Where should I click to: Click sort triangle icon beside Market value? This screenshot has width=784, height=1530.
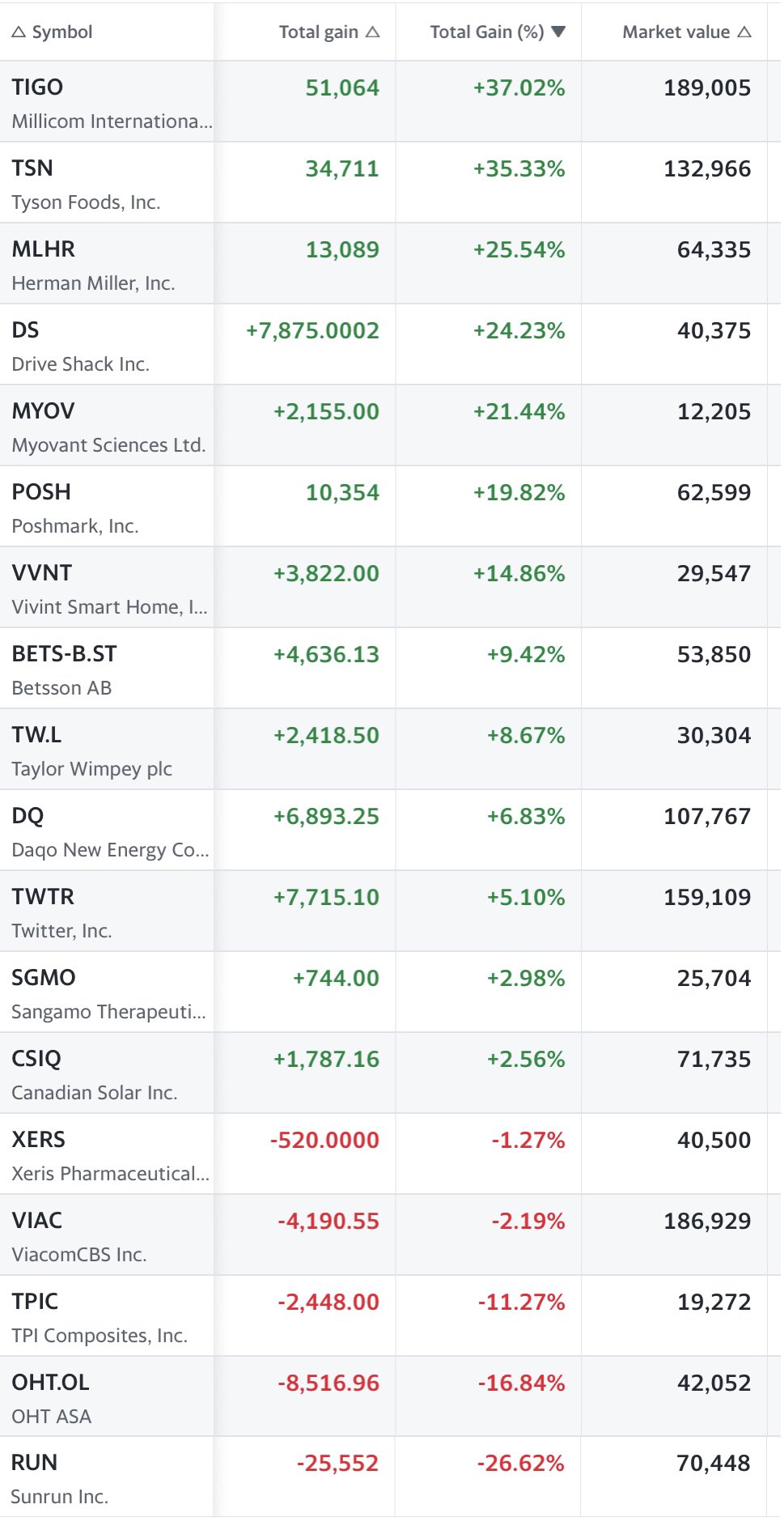click(x=744, y=32)
